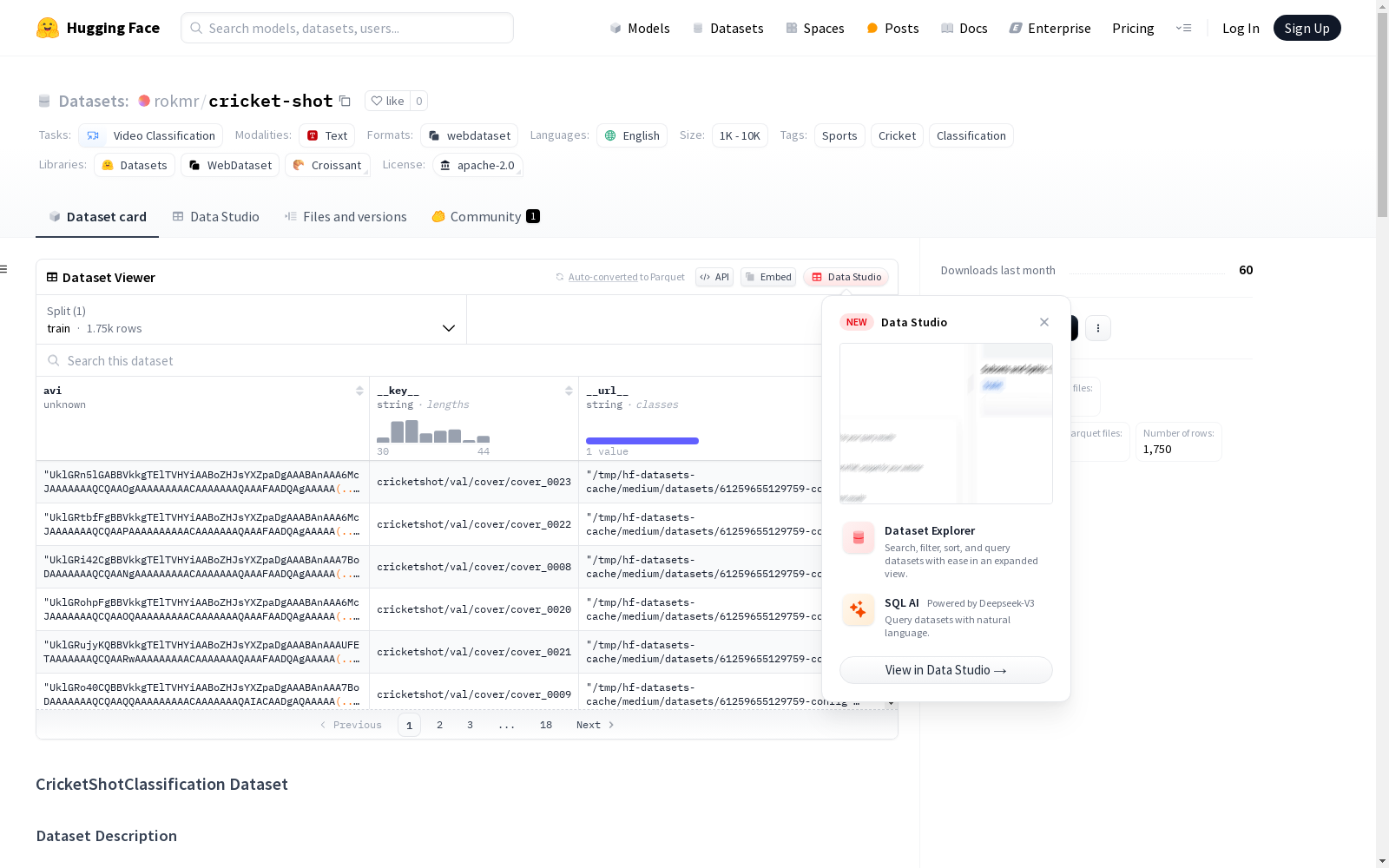The height and width of the screenshot is (868, 1389).
Task: Toggle sorting on the avi column
Action: (x=359, y=391)
